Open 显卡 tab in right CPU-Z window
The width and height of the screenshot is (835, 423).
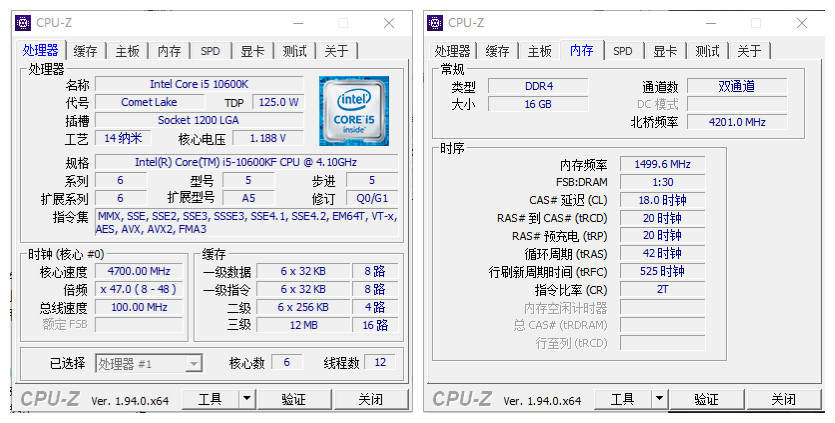pyautogui.click(x=665, y=51)
